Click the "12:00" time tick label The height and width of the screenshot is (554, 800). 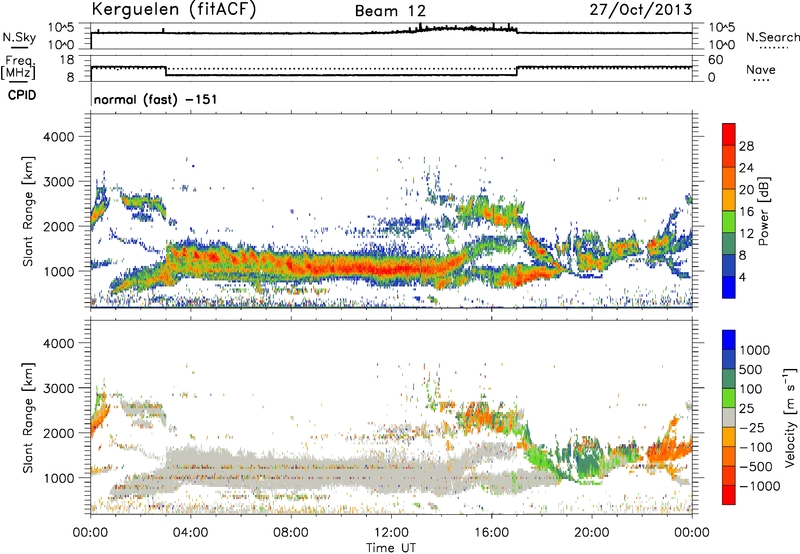[x=391, y=533]
